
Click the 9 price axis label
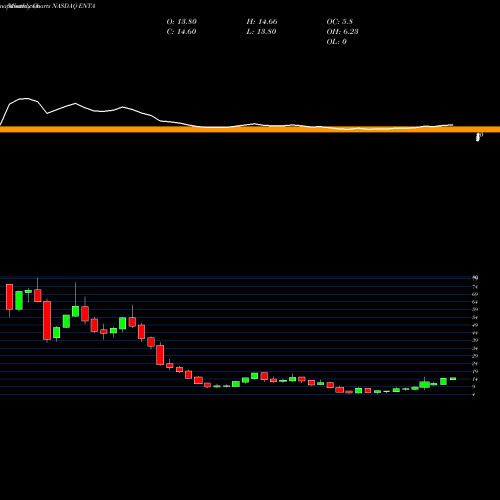(x=474, y=387)
